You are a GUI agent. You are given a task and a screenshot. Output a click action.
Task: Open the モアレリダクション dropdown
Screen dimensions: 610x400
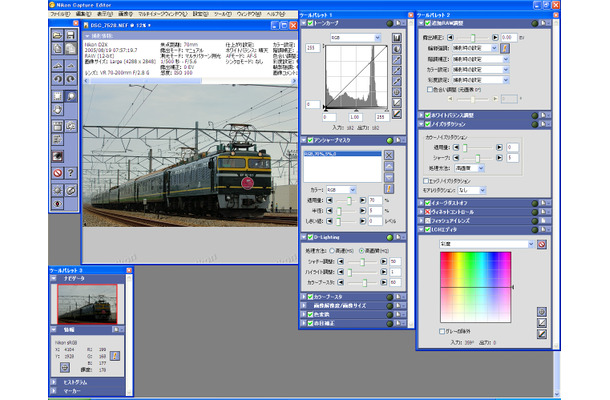[472, 190]
